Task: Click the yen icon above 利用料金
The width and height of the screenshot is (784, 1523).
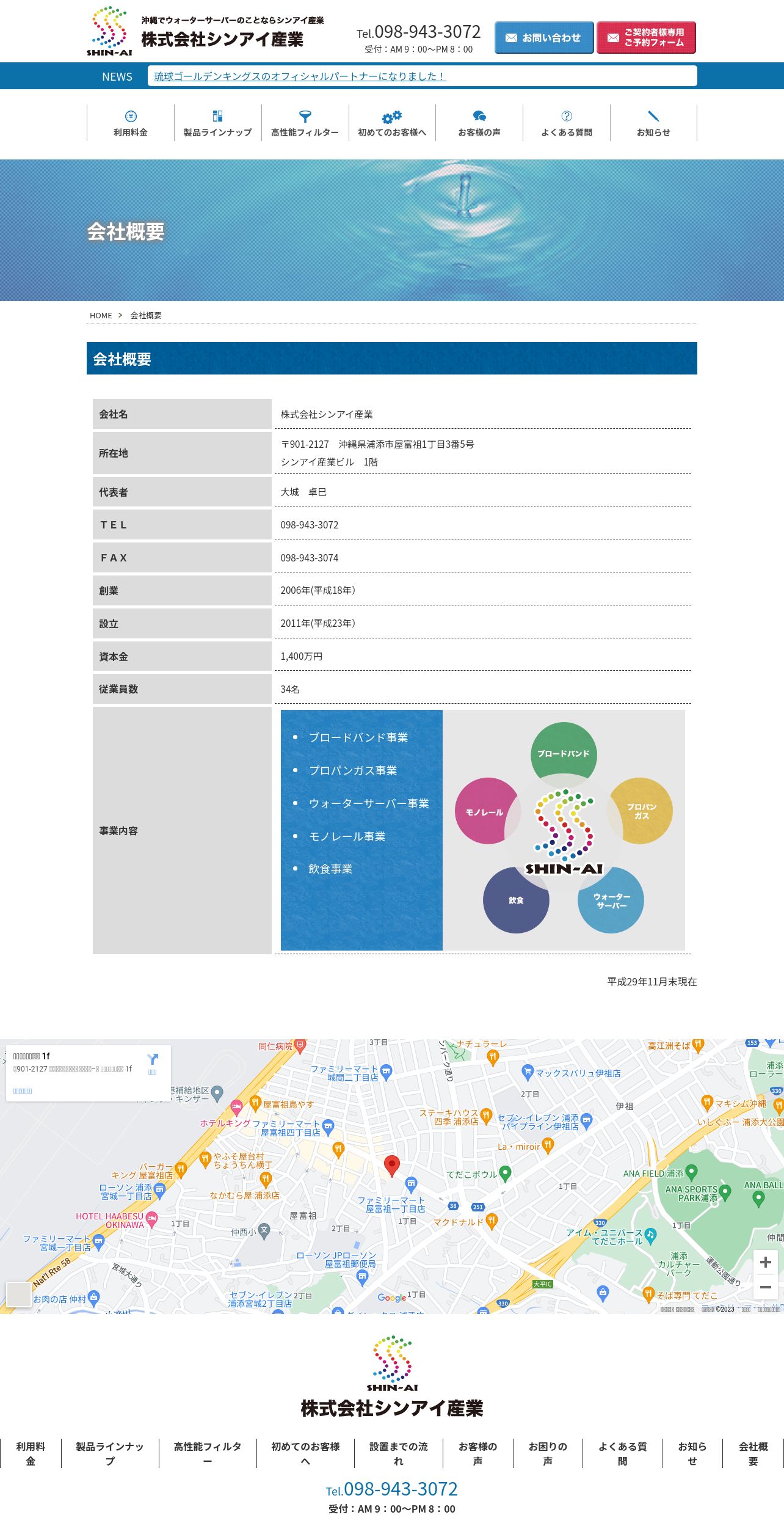Action: point(131,116)
